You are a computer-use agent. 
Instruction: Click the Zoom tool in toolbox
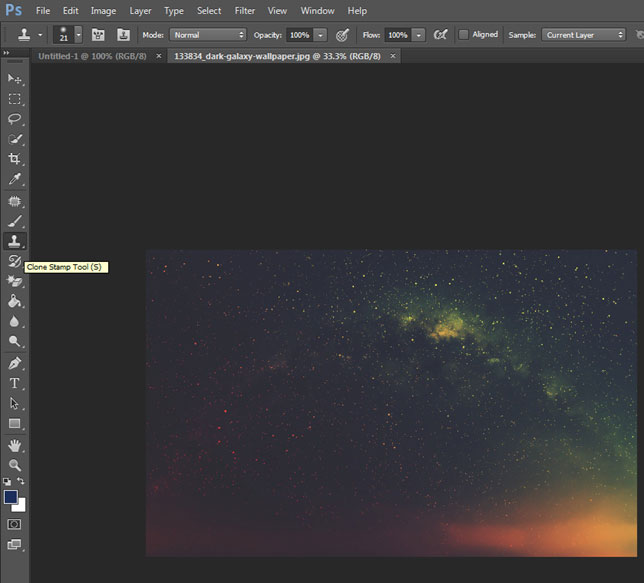click(15, 465)
